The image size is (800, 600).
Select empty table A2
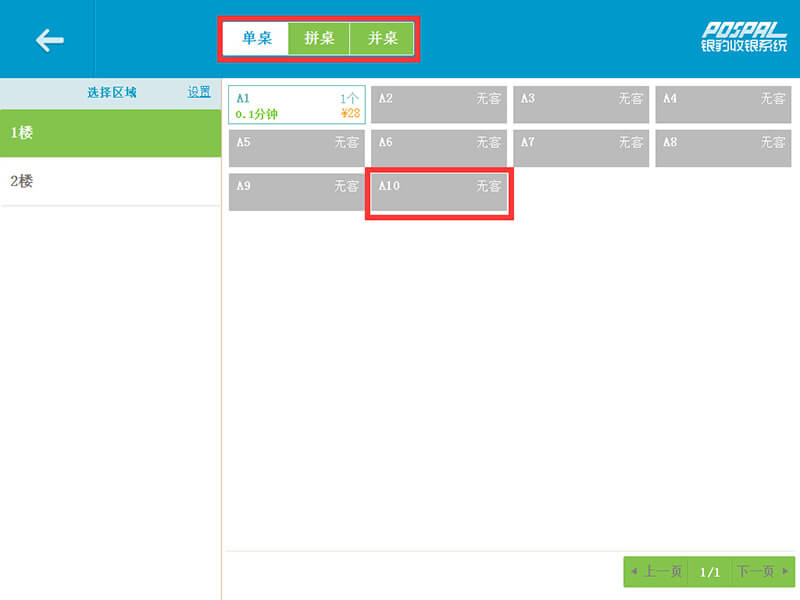click(x=439, y=105)
